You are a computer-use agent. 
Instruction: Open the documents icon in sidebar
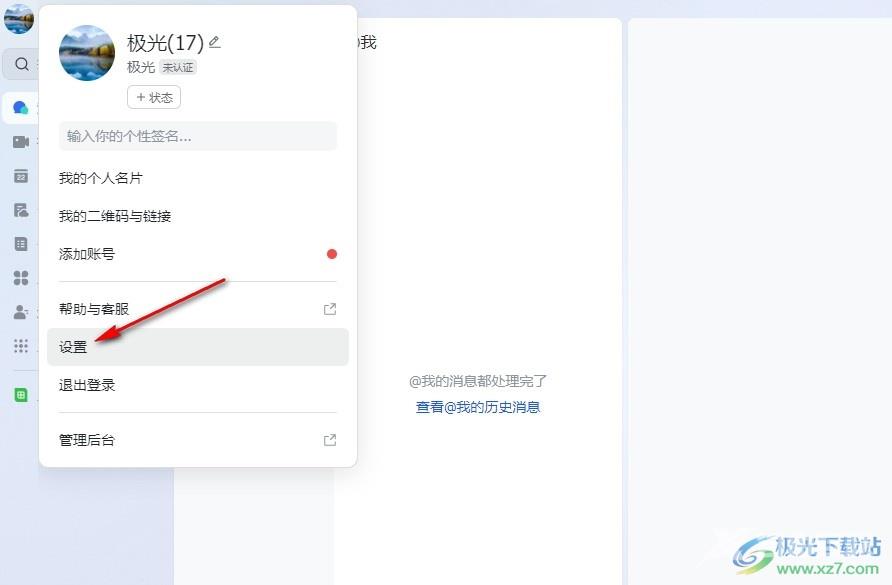click(x=20, y=210)
